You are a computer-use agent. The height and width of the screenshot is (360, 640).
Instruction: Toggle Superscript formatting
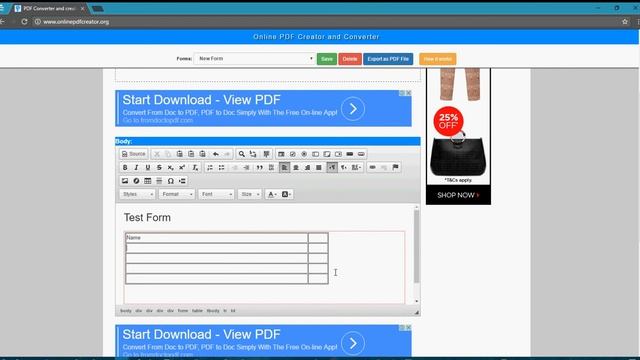(182, 167)
